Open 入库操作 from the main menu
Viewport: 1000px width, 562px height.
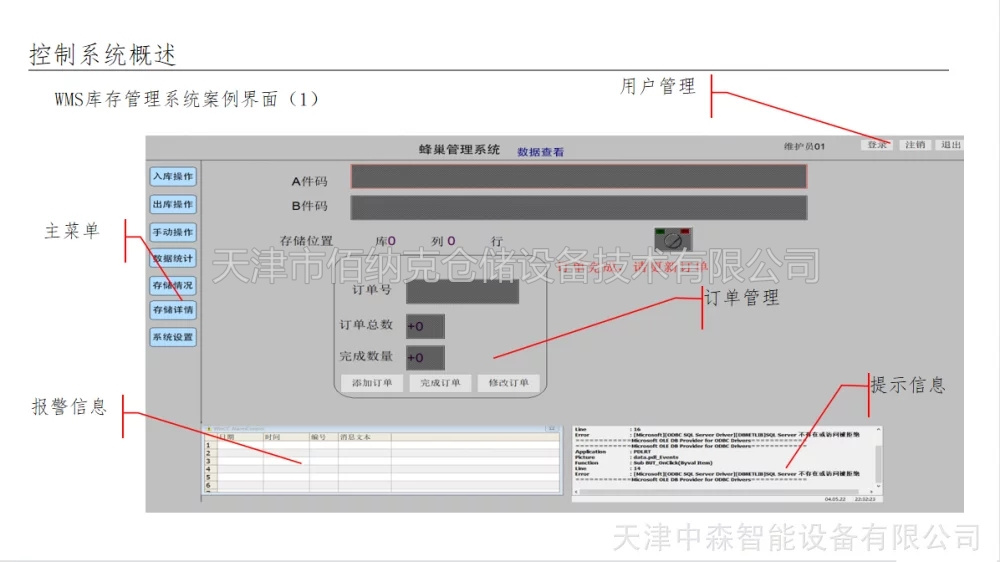click(x=173, y=177)
